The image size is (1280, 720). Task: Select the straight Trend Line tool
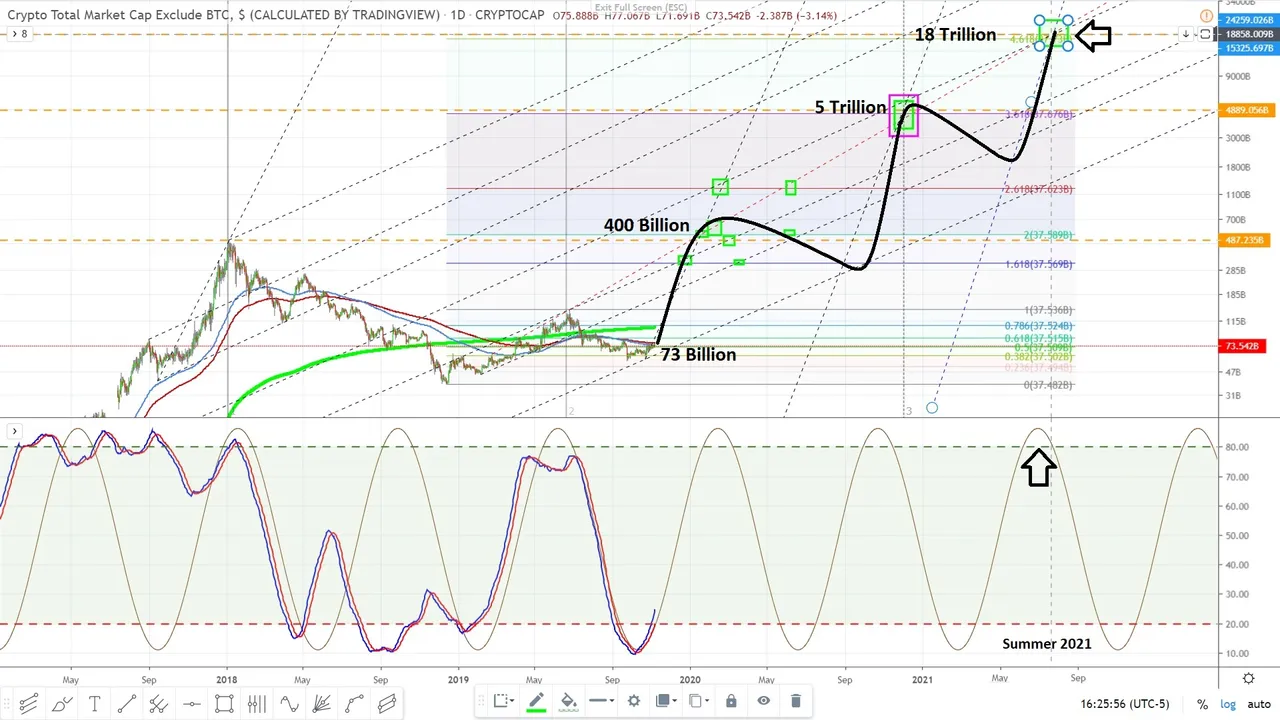pyautogui.click(x=127, y=703)
